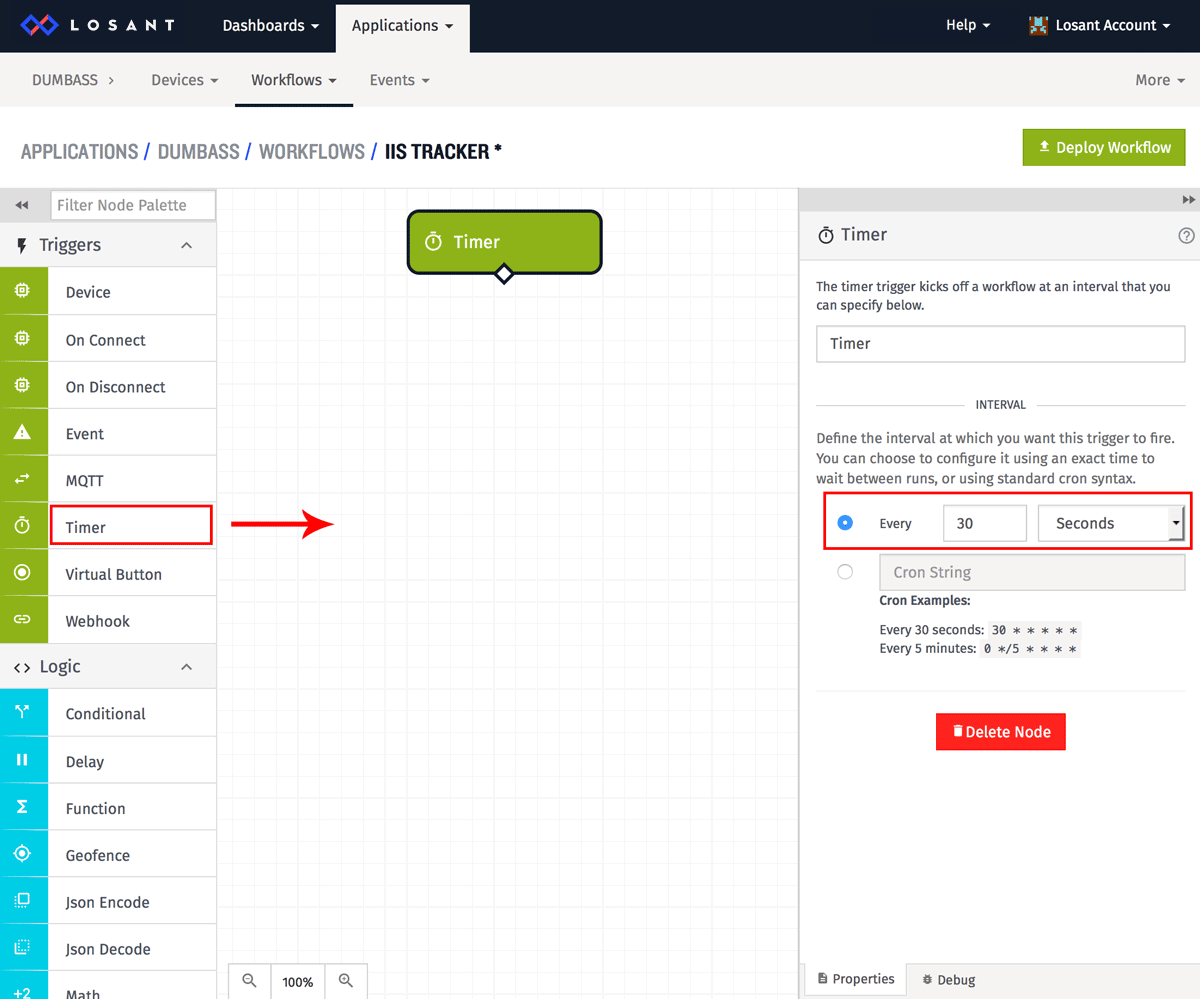This screenshot has height=999, width=1200.
Task: Collapse the properties panel with double-arrow icon
Action: (1188, 200)
